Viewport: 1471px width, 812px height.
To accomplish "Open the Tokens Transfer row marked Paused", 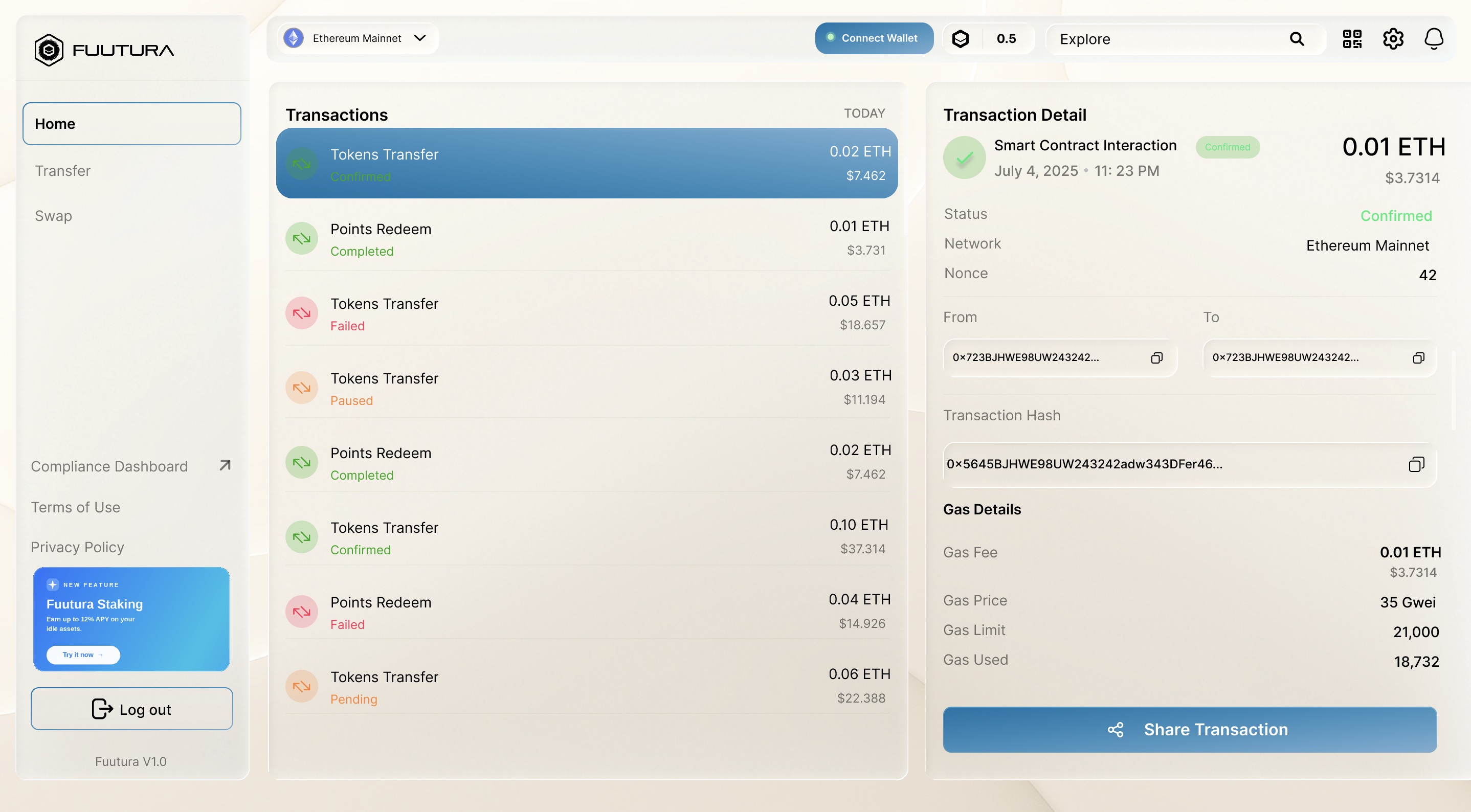I will 588,388.
